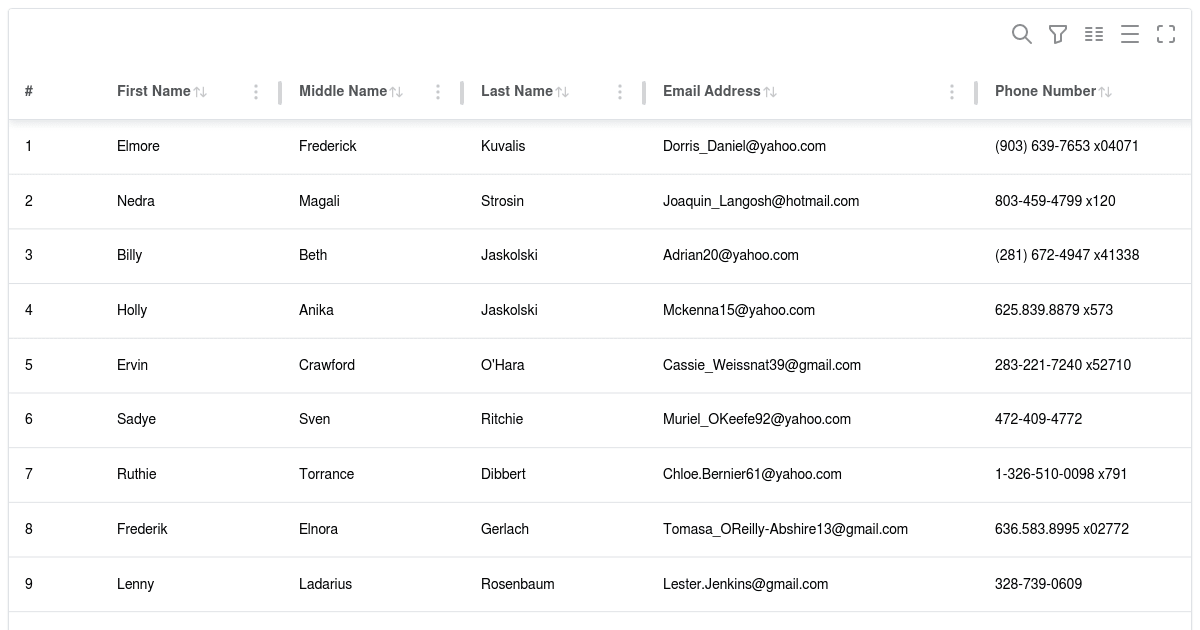Click the Phone Number column header
This screenshot has height=630, width=1200.
(1046, 91)
